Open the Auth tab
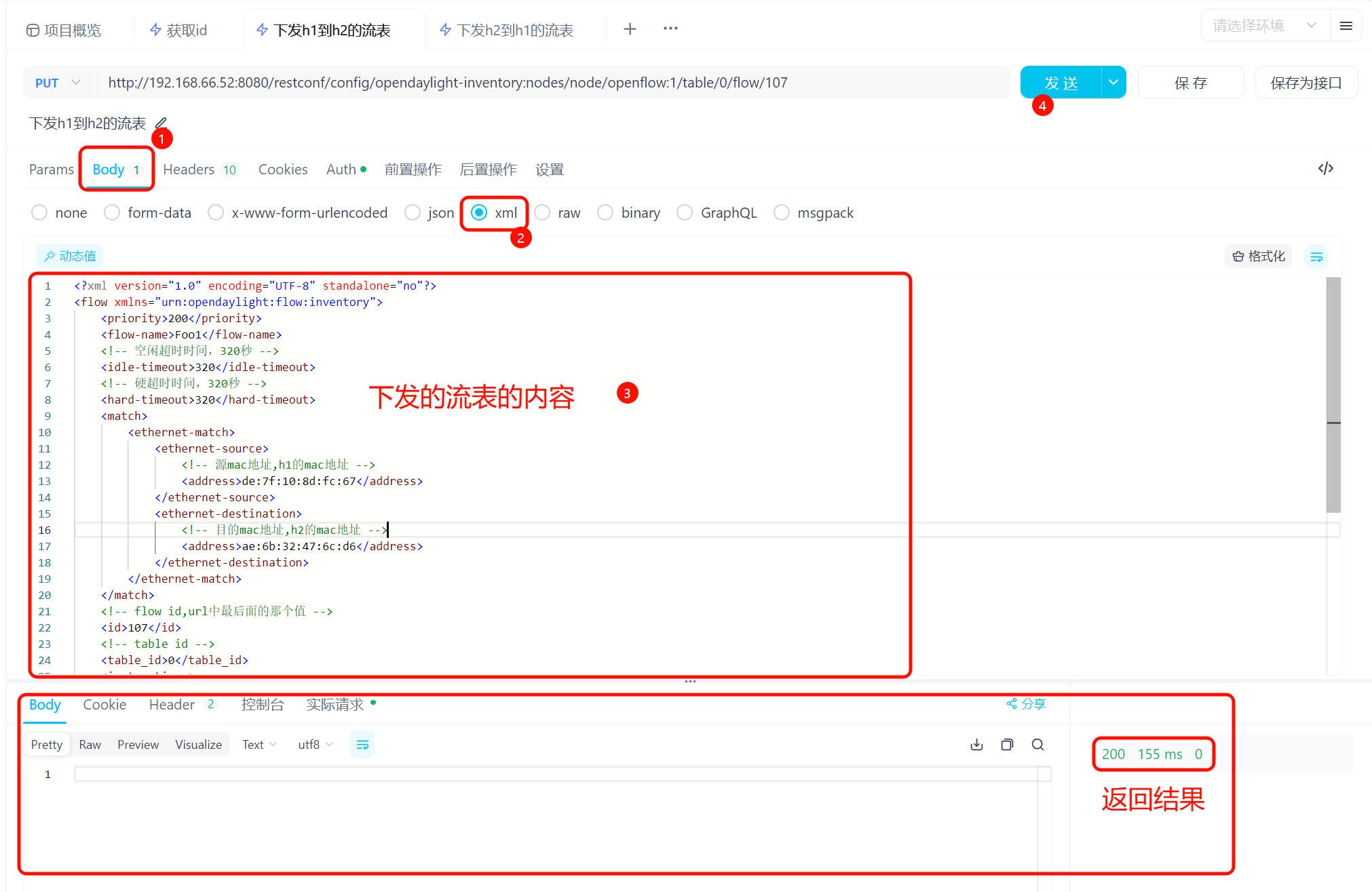 pos(346,170)
